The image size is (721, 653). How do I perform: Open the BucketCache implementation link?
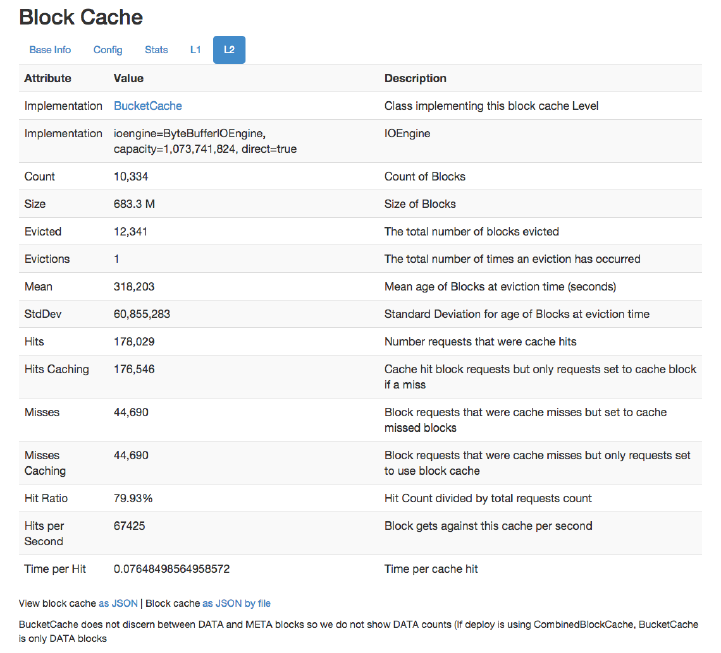click(x=148, y=105)
